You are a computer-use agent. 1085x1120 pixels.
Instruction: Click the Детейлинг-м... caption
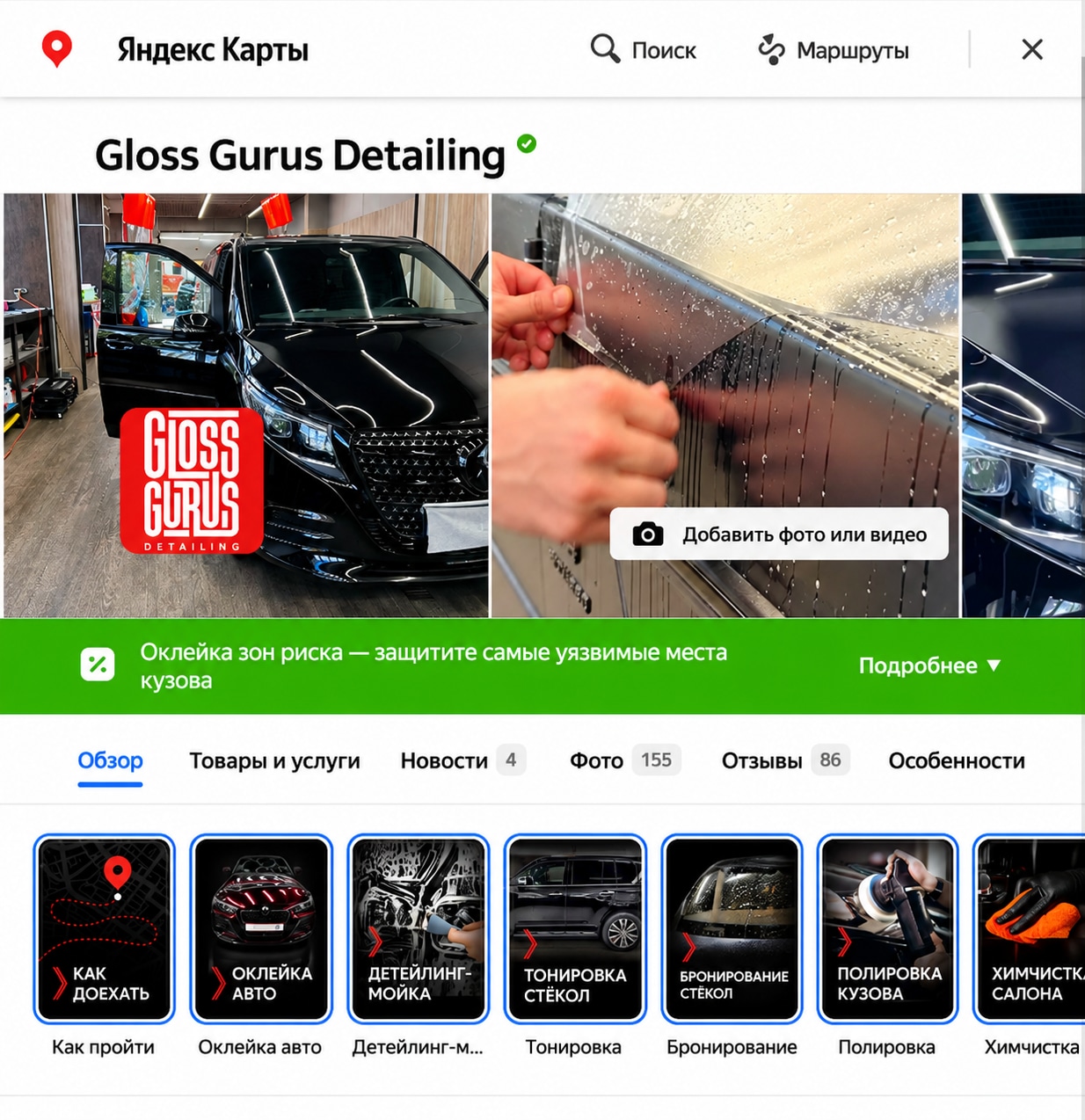(418, 1047)
